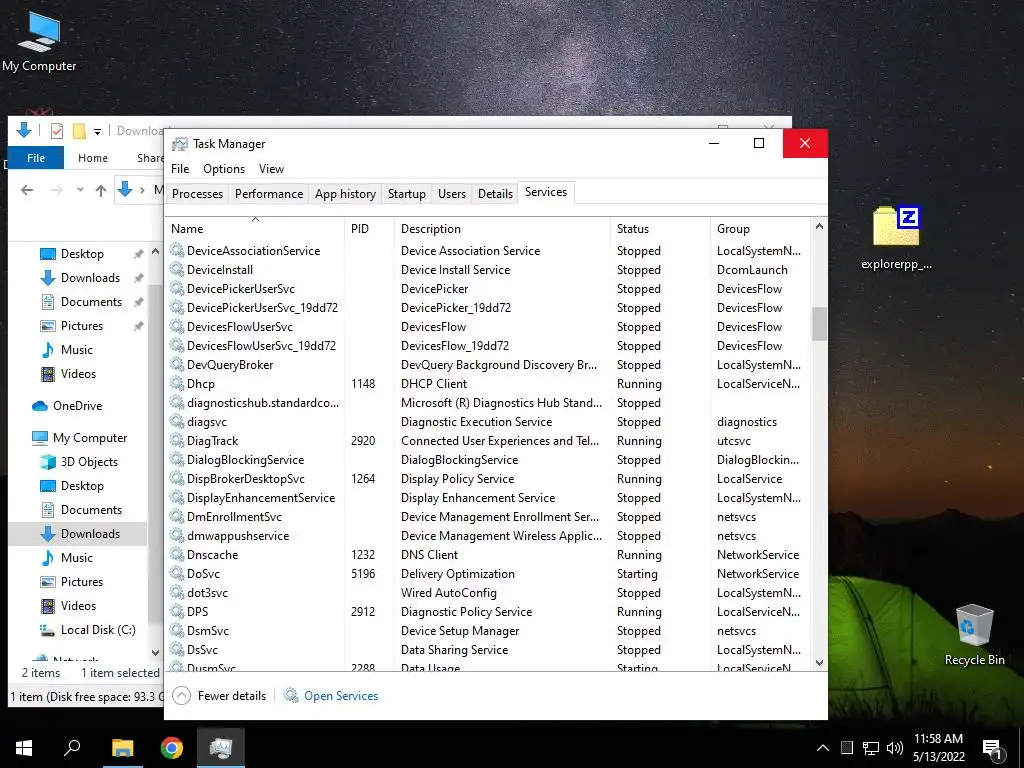1024x768 pixels.
Task: Click the Explorer up-one-level arrow
Action: 101,190
